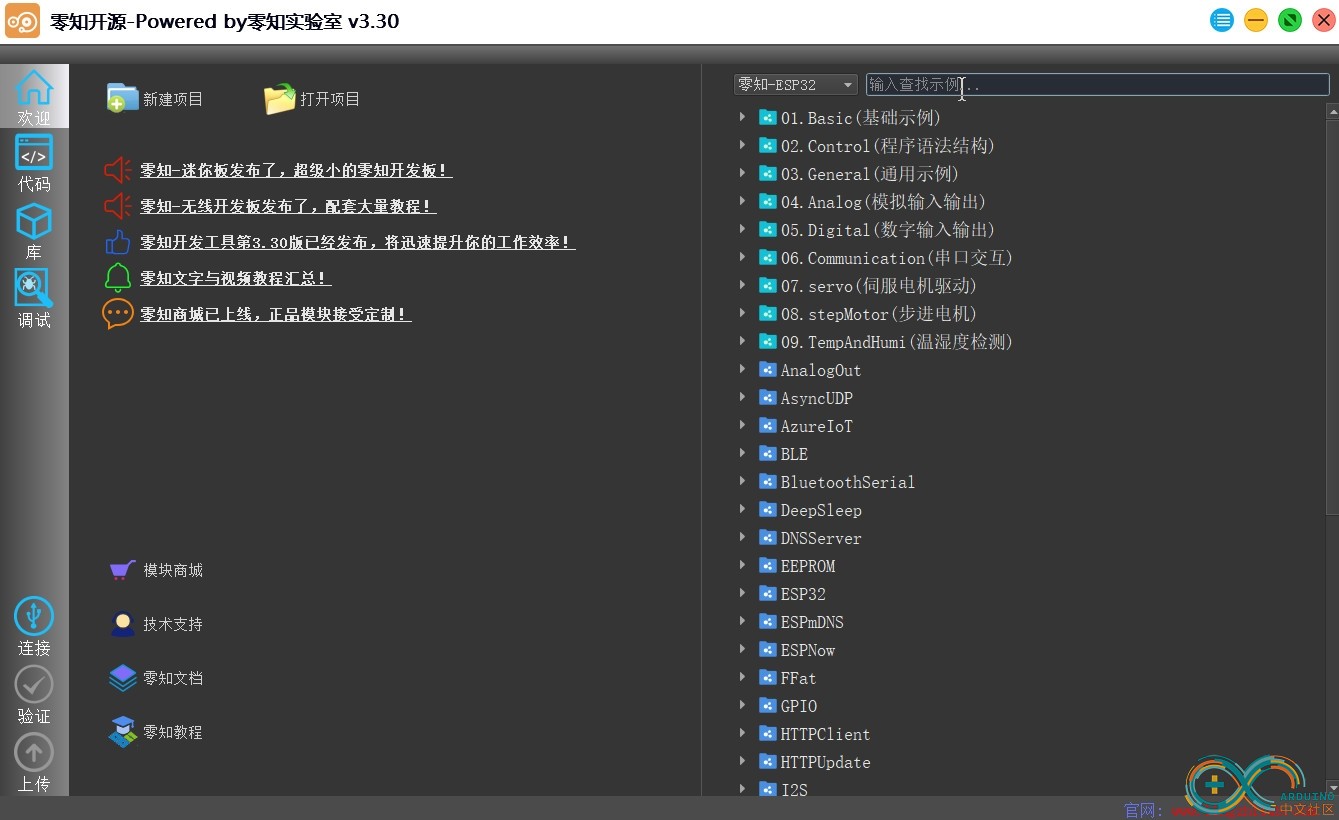The height and width of the screenshot is (820, 1339).
Task: Select the ESPmDNS tree item
Action: tap(812, 622)
